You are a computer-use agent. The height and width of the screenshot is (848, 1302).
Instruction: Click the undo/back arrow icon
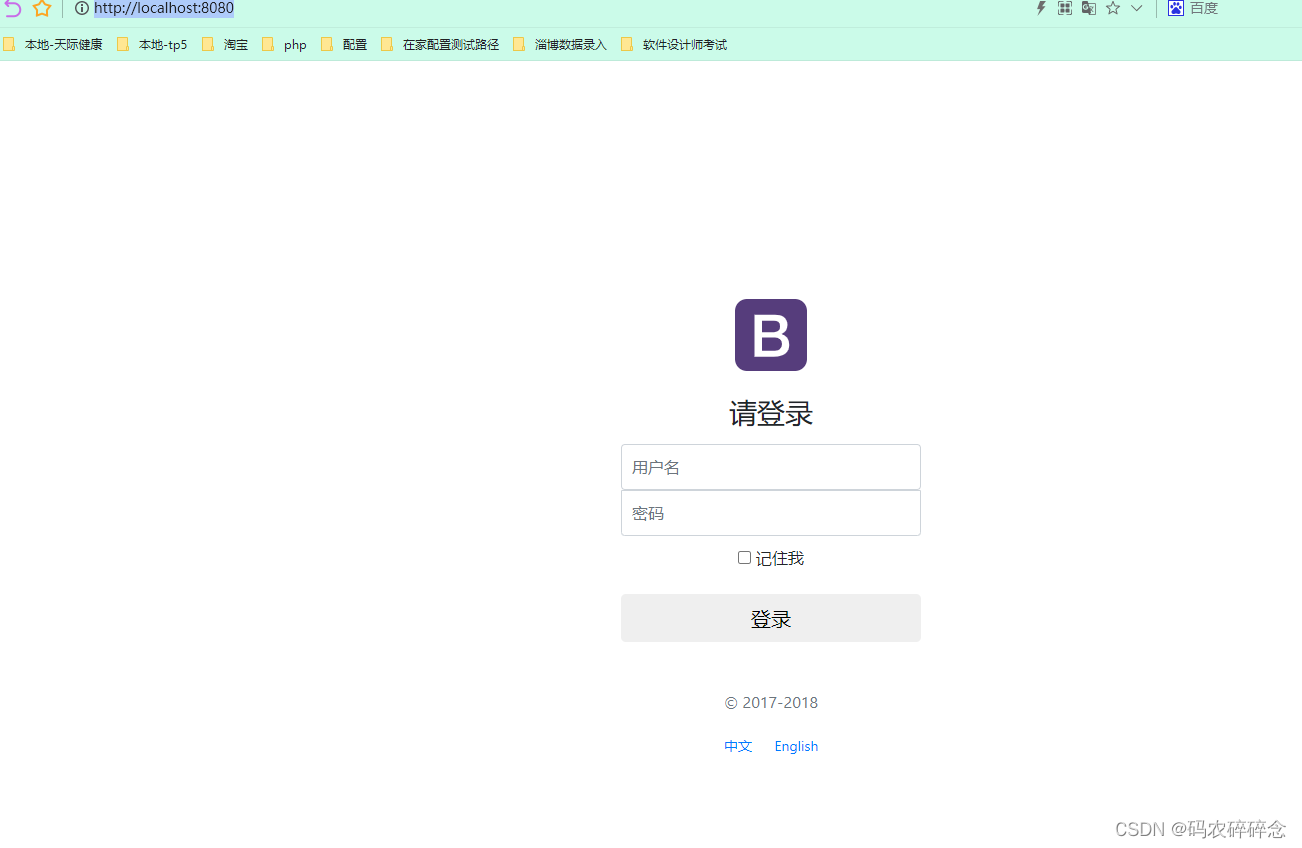click(x=13, y=9)
